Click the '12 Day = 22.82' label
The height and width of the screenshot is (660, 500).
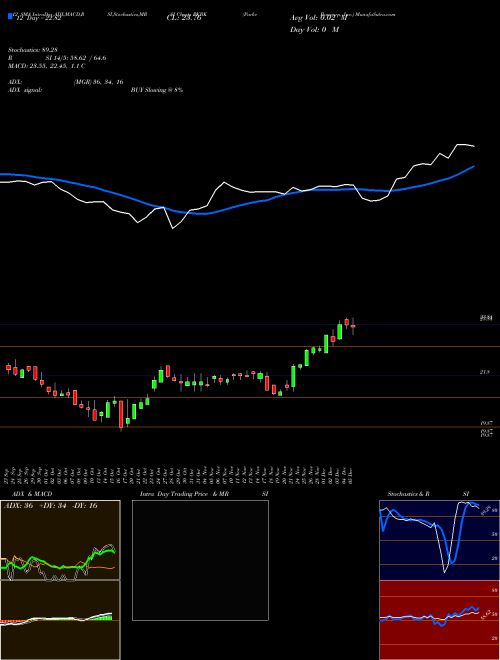[37, 18]
